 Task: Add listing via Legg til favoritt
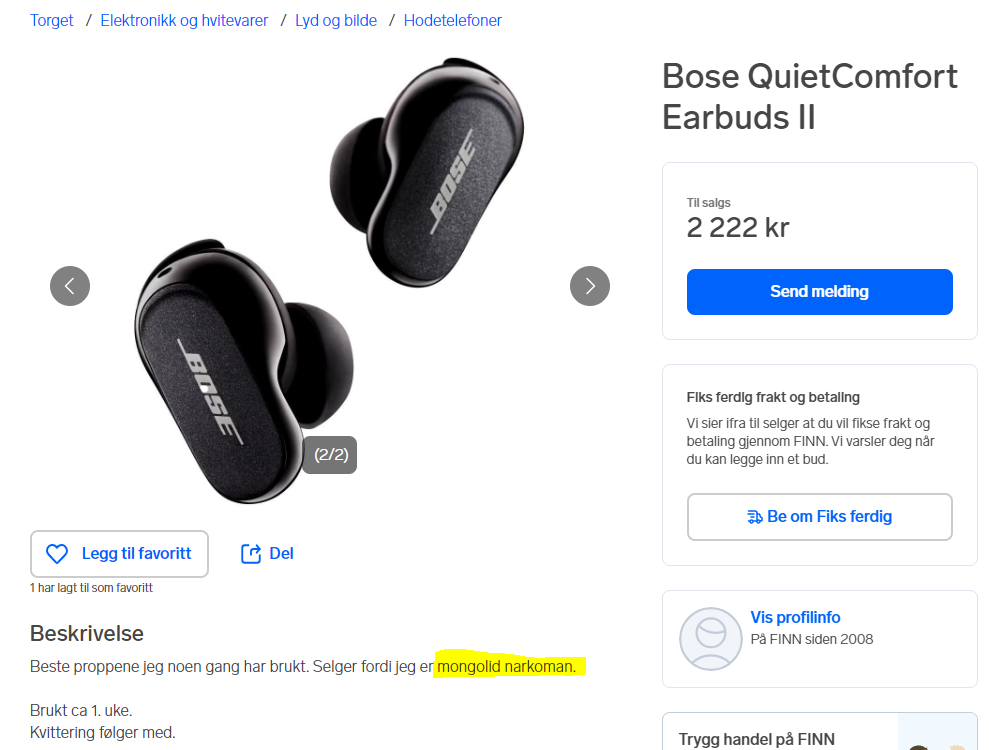pos(119,554)
